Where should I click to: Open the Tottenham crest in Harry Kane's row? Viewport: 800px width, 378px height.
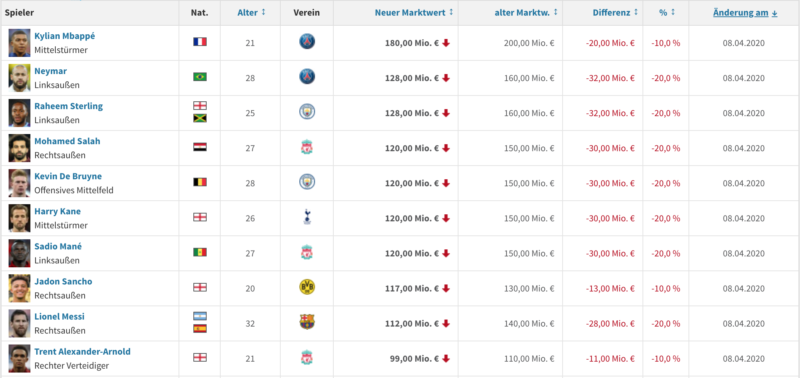point(307,217)
